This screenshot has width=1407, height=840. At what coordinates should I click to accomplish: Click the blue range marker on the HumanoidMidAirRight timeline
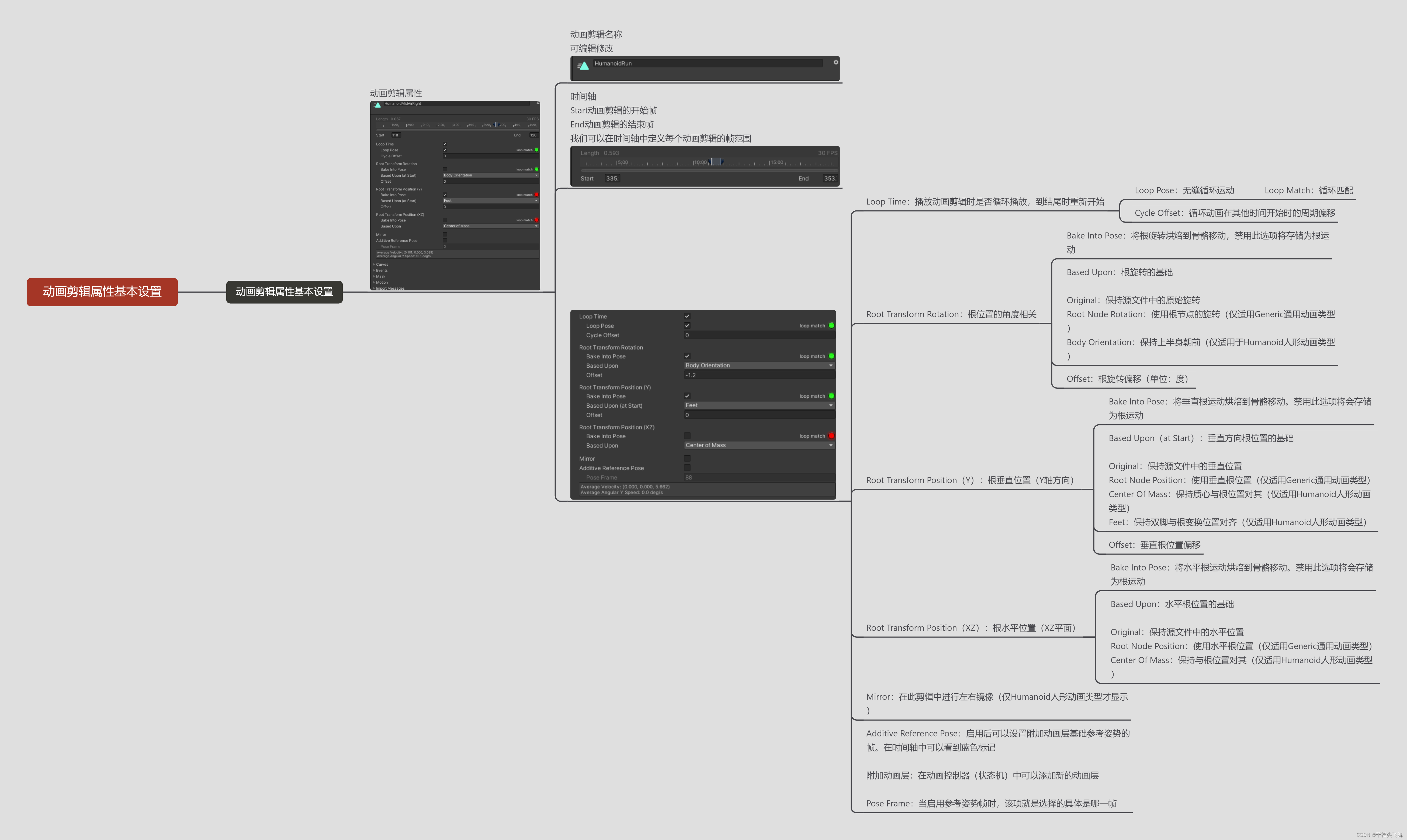(x=496, y=124)
